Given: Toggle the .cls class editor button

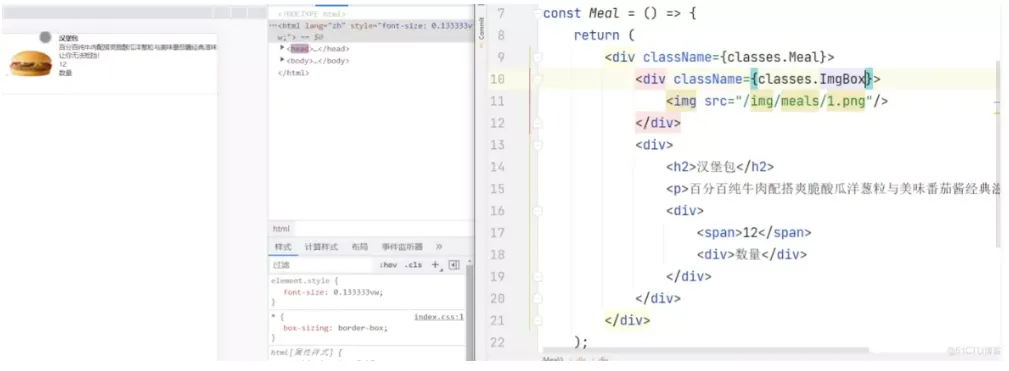Looking at the screenshot, I should pyautogui.click(x=414, y=264).
